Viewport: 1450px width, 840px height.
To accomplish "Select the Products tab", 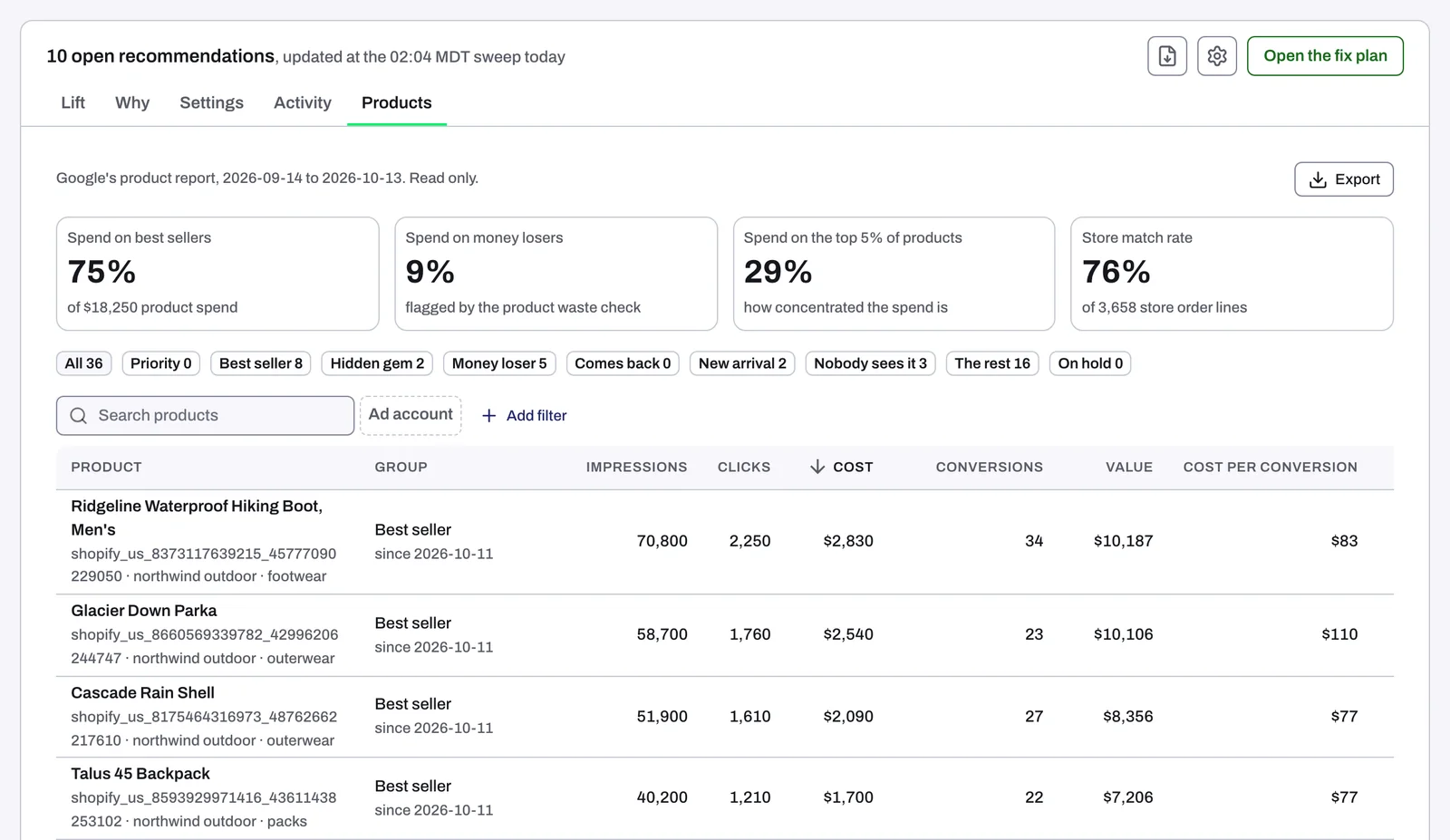I will tap(397, 102).
